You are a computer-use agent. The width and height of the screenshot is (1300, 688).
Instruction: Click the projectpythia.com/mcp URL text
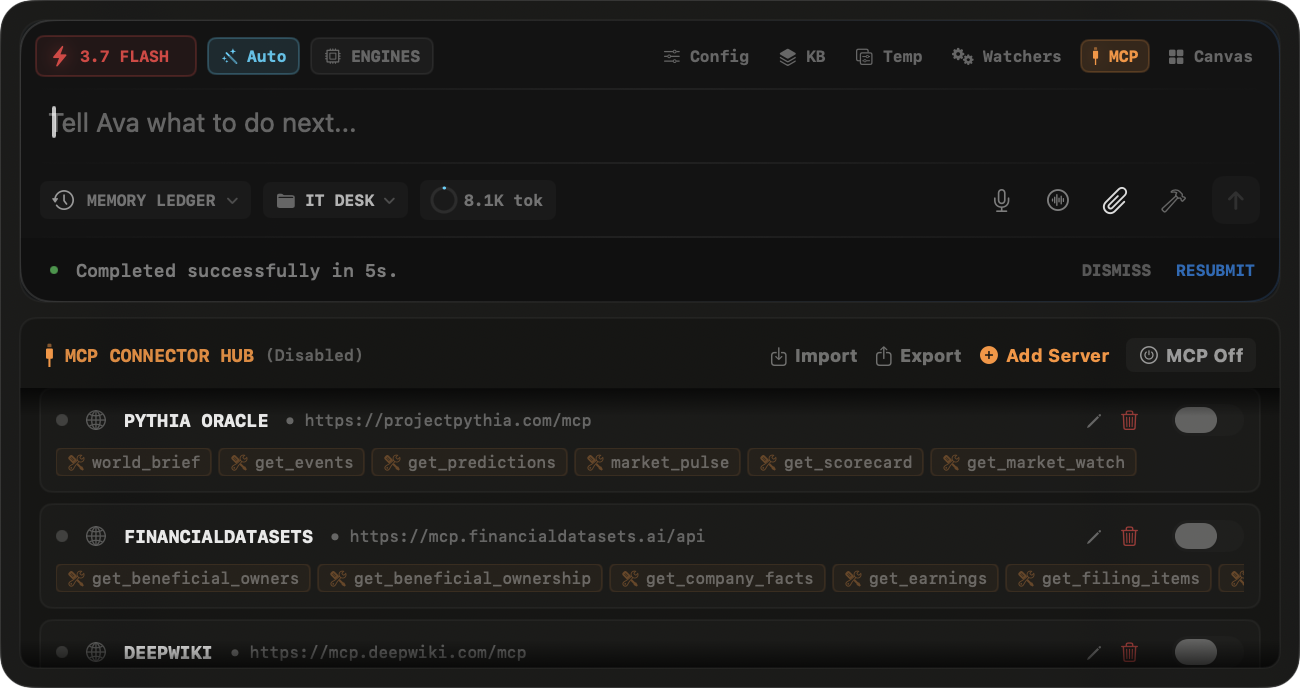[448, 421]
